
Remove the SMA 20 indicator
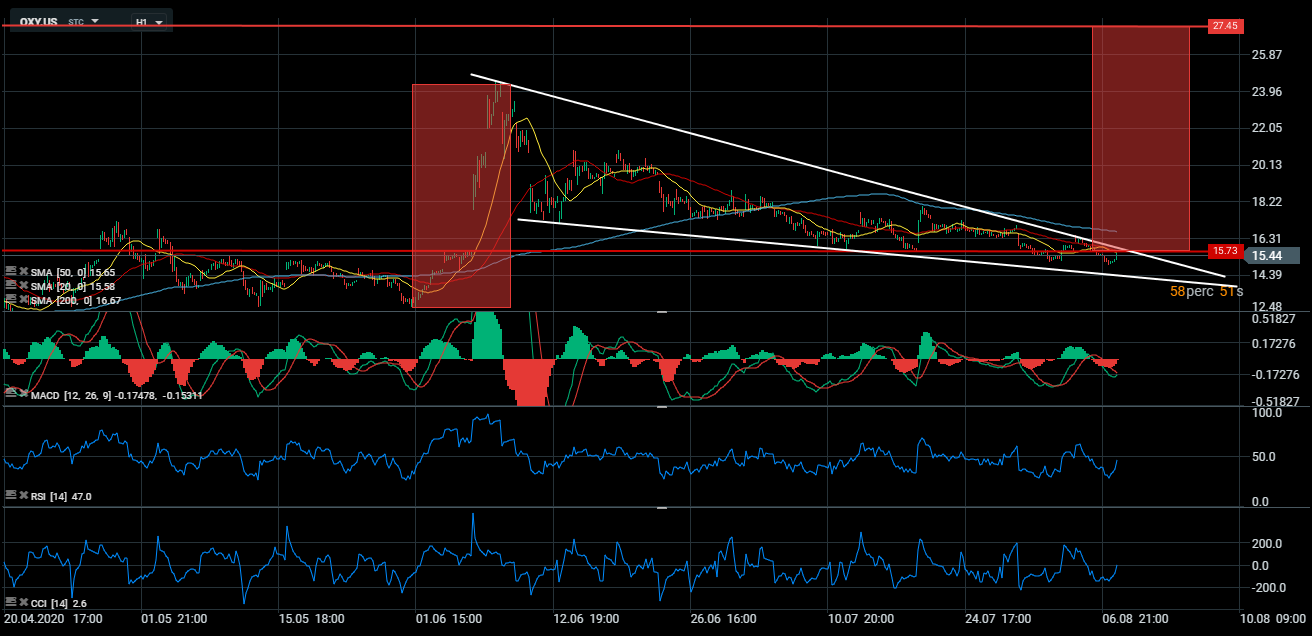22,285
